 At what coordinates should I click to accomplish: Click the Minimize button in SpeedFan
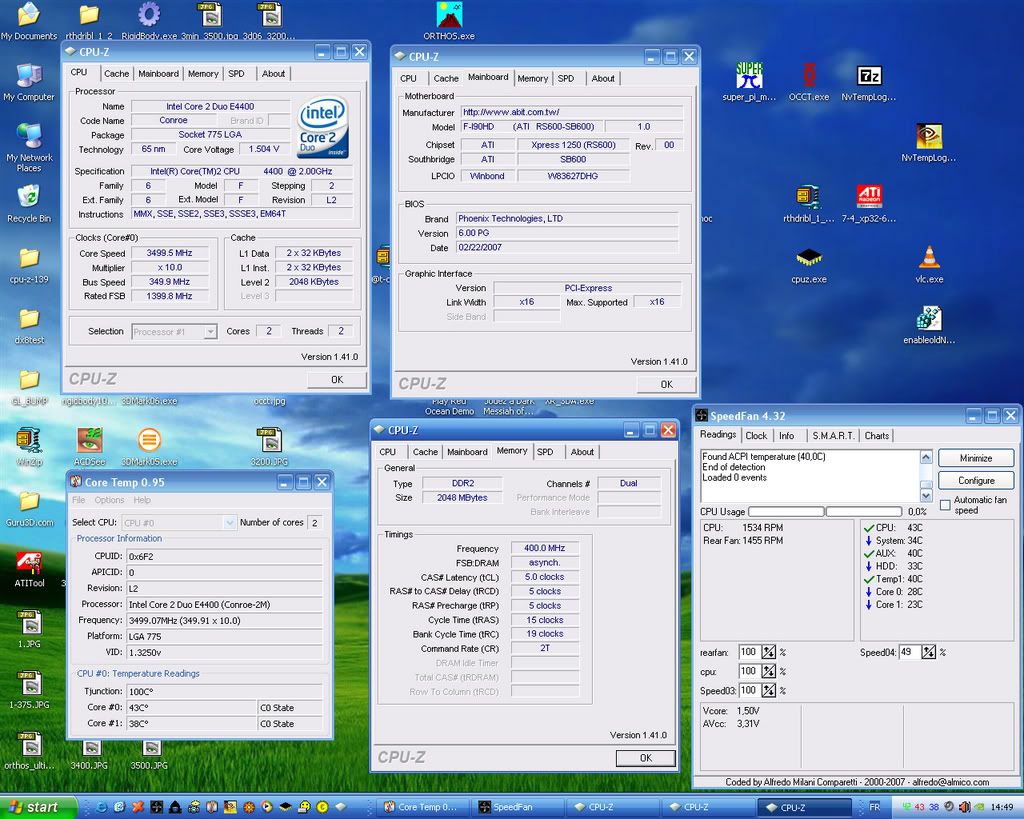[x=976, y=458]
